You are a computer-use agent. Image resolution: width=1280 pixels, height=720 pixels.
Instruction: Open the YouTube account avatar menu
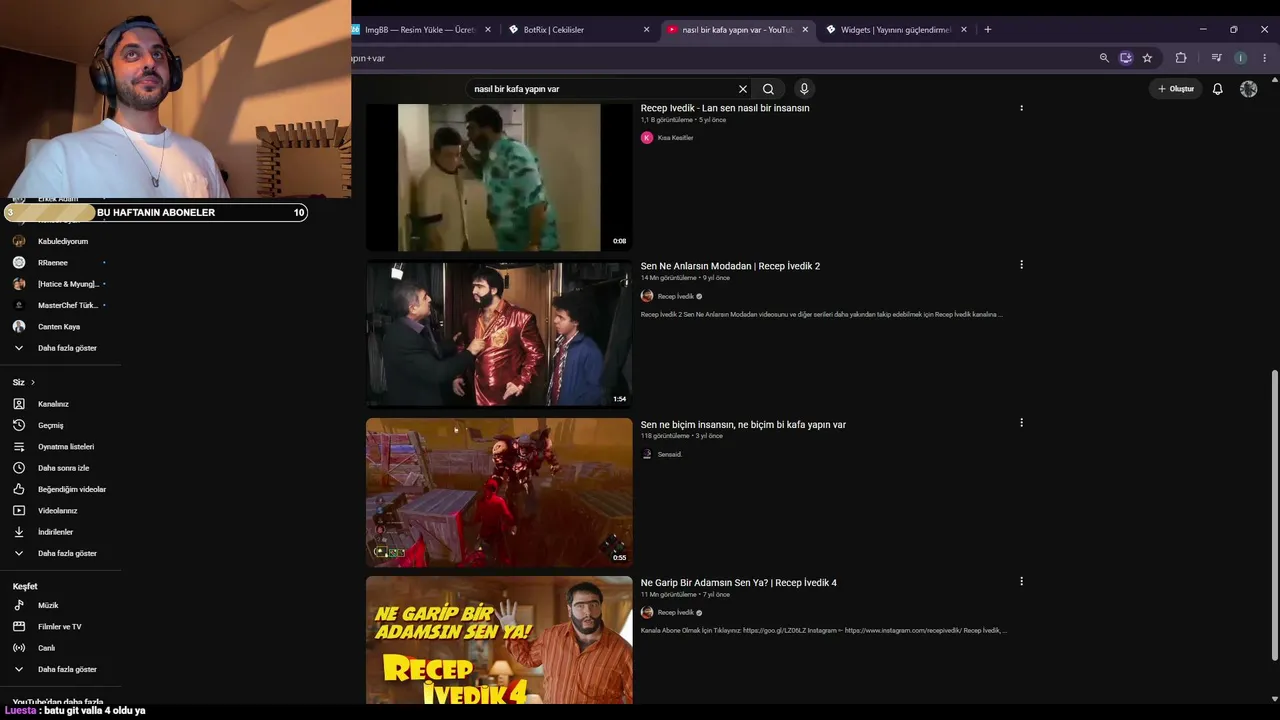point(1248,89)
